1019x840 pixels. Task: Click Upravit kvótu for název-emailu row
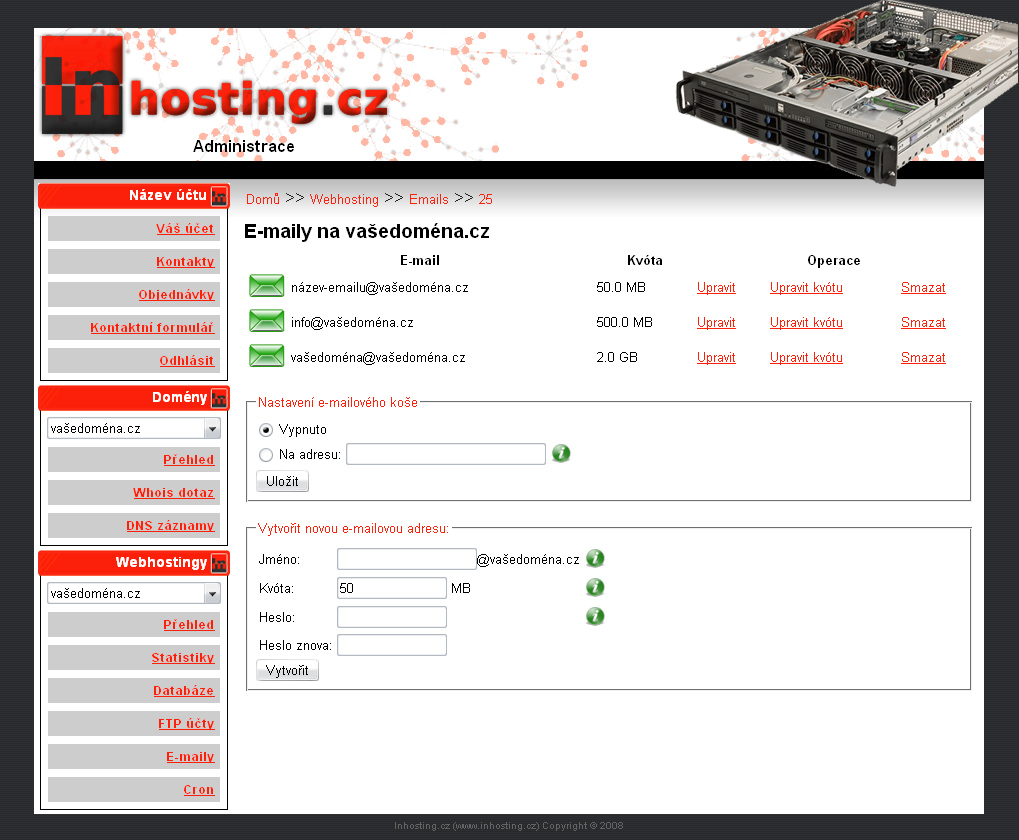tap(806, 287)
